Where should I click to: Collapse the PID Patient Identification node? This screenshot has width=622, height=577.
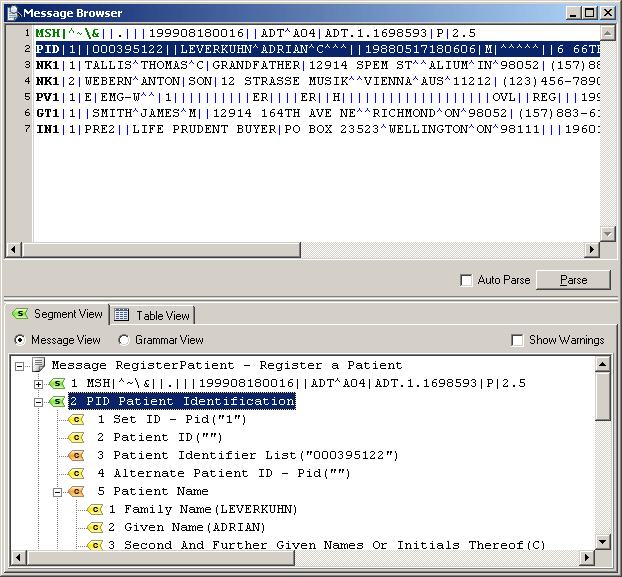(x=38, y=403)
